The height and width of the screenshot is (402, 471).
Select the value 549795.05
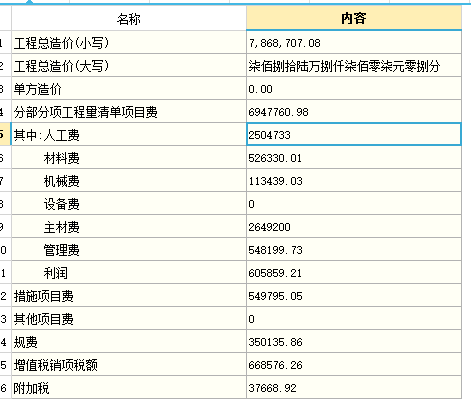point(354,295)
